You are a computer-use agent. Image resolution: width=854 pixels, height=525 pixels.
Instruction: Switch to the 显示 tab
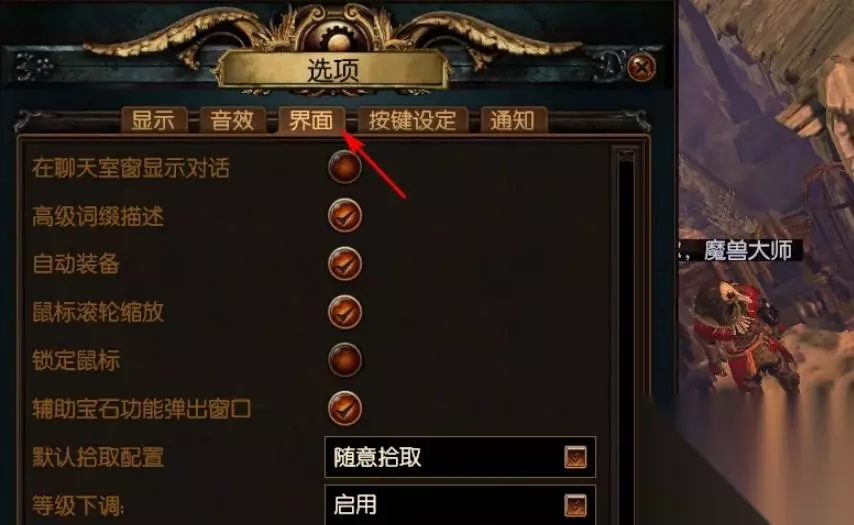(x=154, y=120)
